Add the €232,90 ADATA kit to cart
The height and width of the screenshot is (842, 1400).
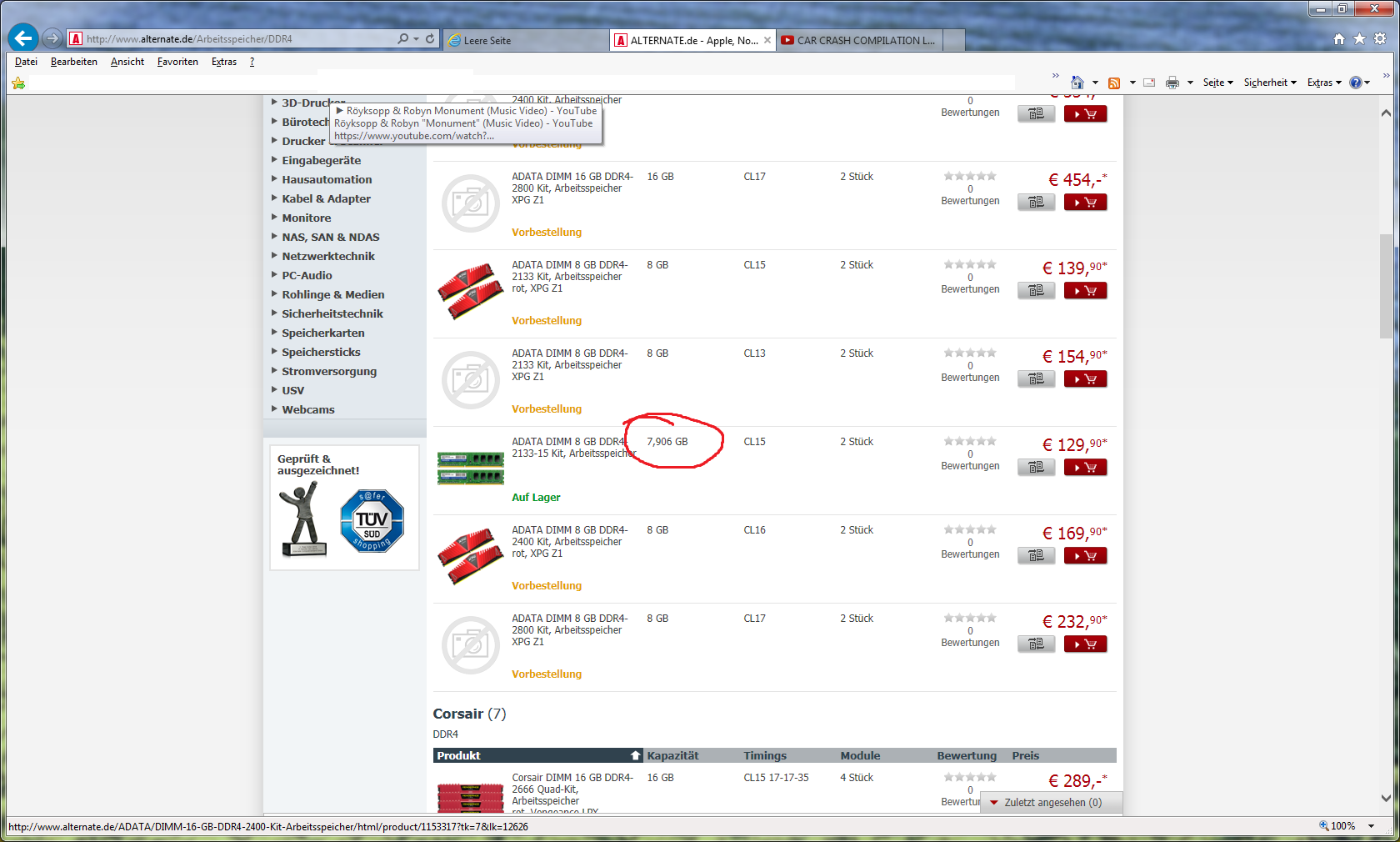(1085, 644)
